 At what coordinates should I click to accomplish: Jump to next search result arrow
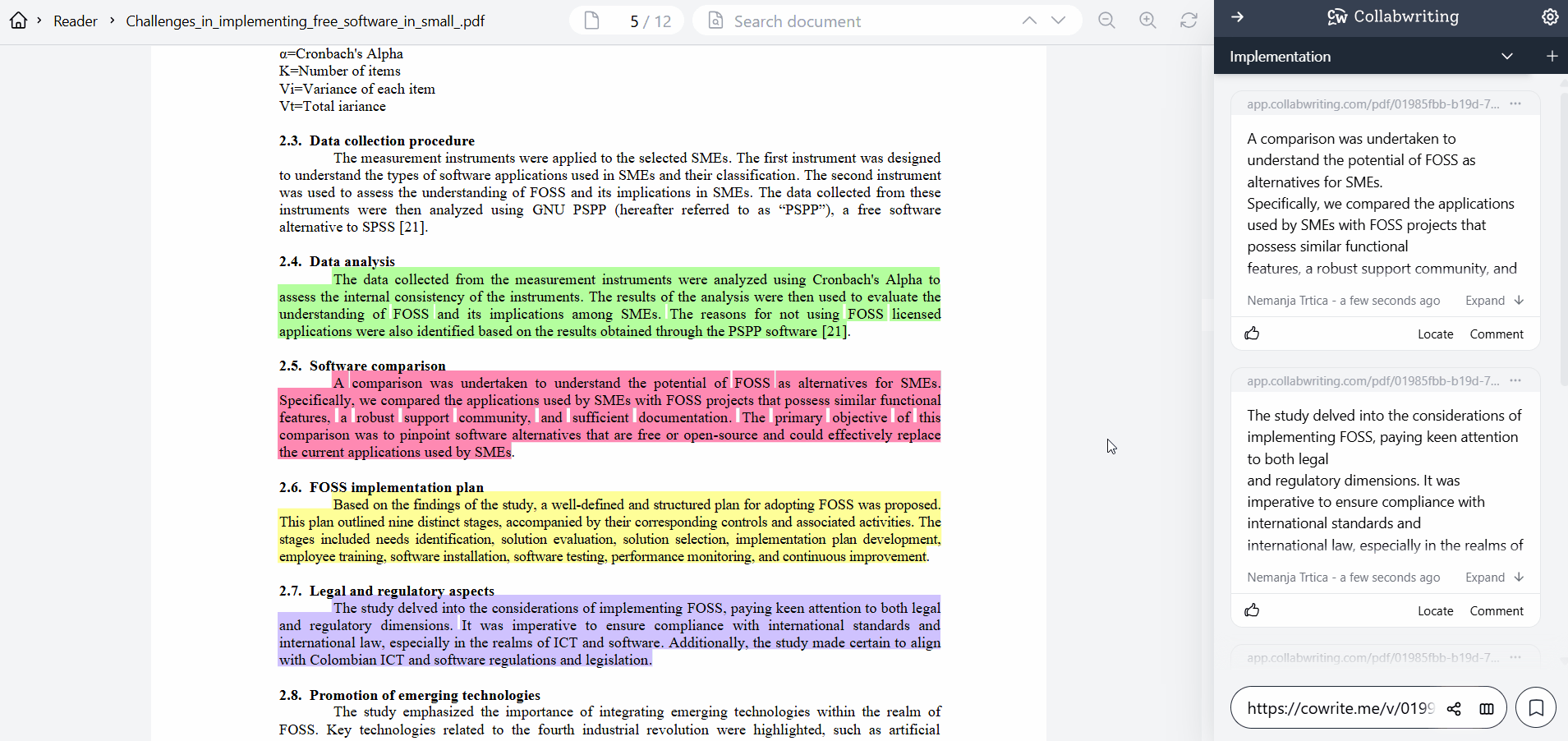pyautogui.click(x=1059, y=21)
